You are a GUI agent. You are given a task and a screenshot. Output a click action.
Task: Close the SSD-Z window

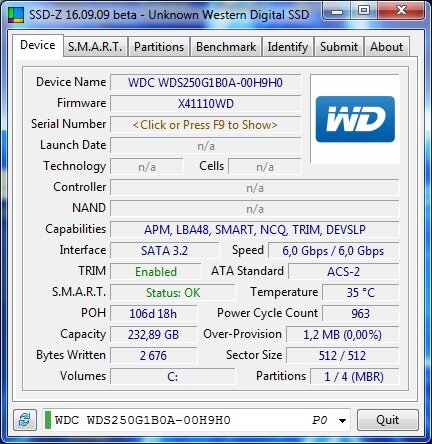pos(401,11)
